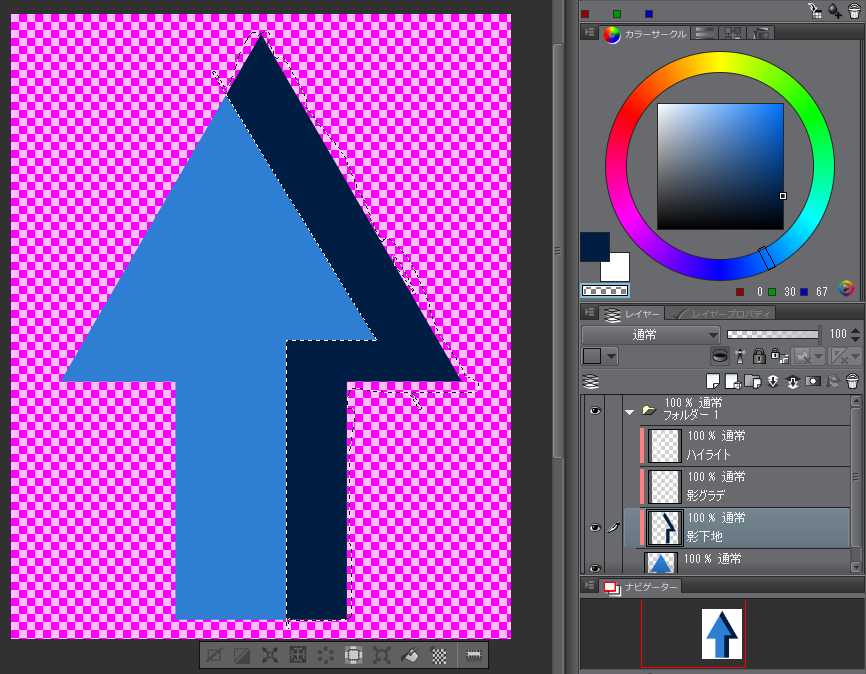866x674 pixels.
Task: Adjust layer opacity stepper arrows
Action: pos(855,334)
